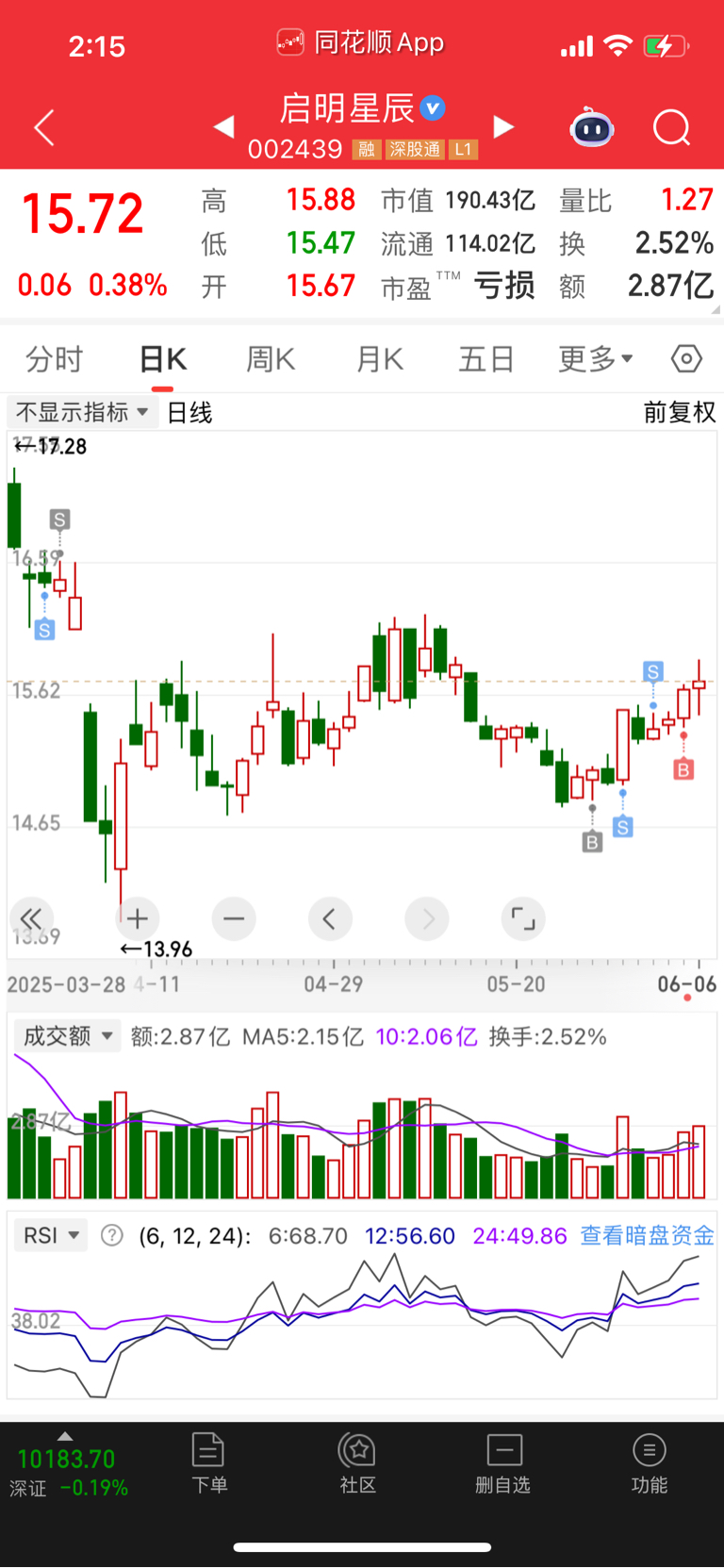Tap 流通 114.02亿 value
Viewport: 724px width, 1568px height.
pyautogui.click(x=490, y=243)
